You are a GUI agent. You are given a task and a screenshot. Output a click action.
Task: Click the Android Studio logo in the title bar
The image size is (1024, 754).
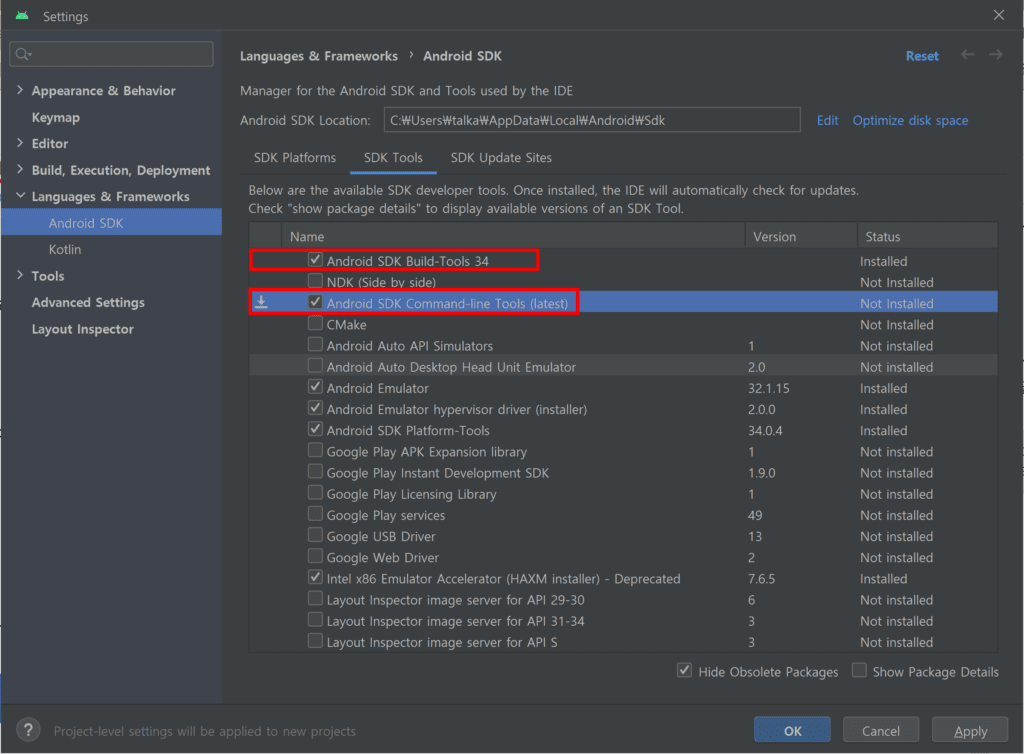click(22, 16)
